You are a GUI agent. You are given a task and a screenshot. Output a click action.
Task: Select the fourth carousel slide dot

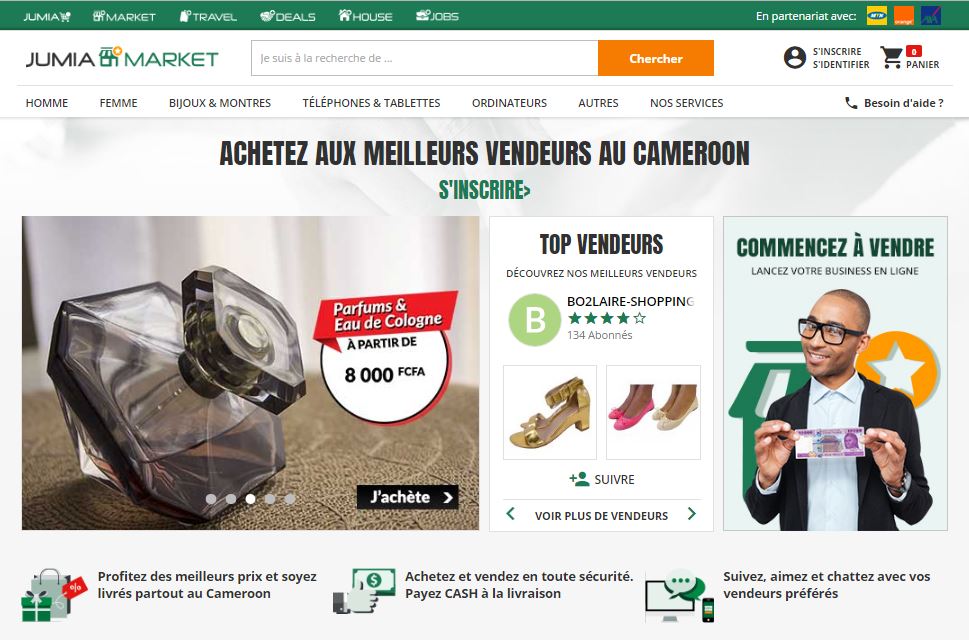pyautogui.click(x=270, y=499)
